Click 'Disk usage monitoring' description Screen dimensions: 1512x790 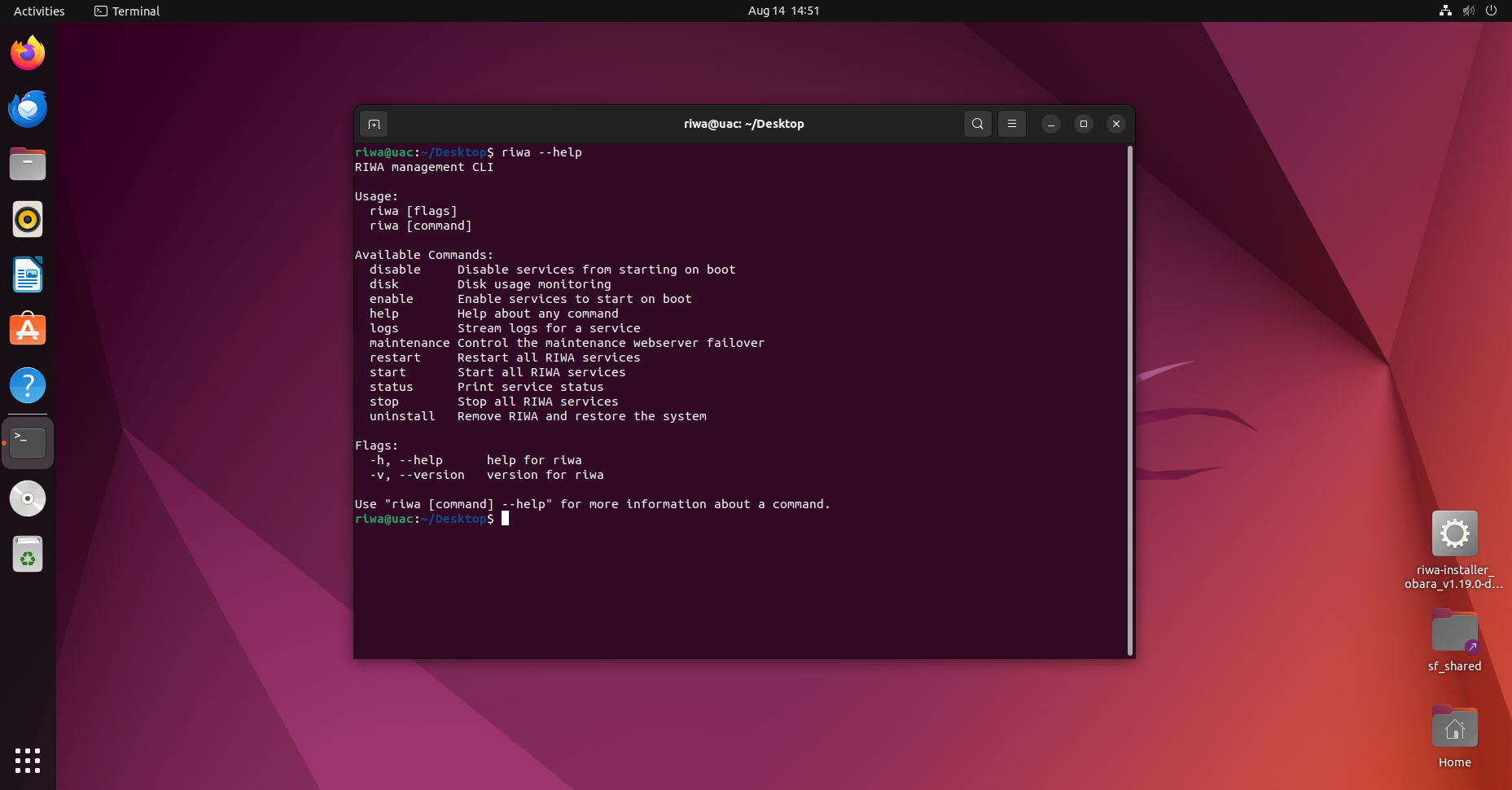(534, 284)
